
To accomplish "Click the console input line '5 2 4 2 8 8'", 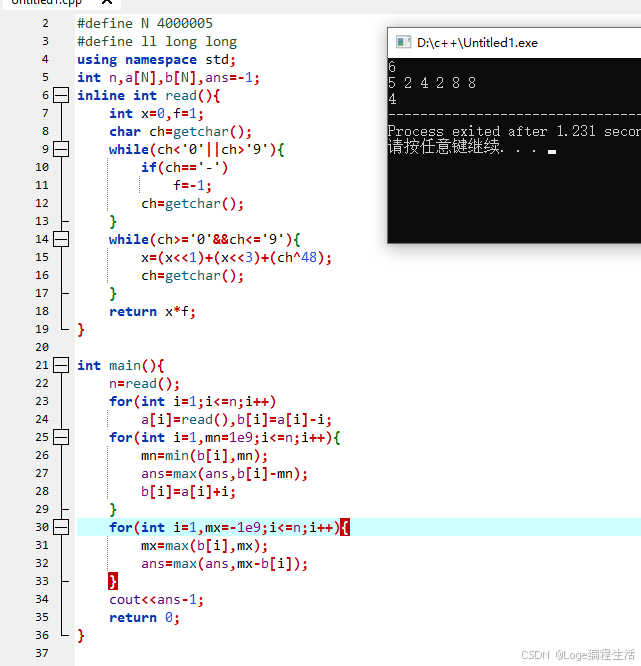I will point(432,83).
